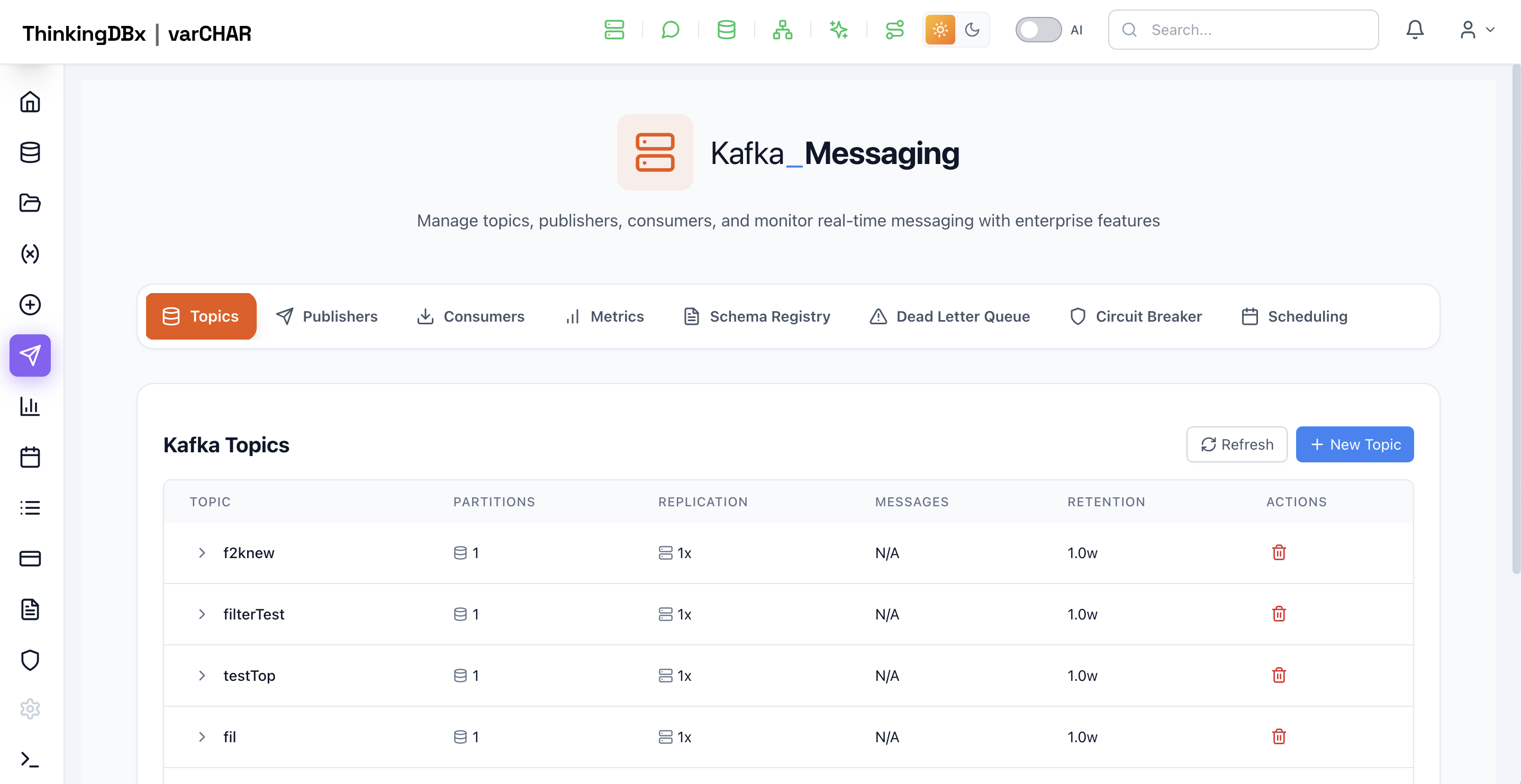Switch to dark mode with the moon icon
This screenshot has height=784, width=1521.
coord(972,30)
